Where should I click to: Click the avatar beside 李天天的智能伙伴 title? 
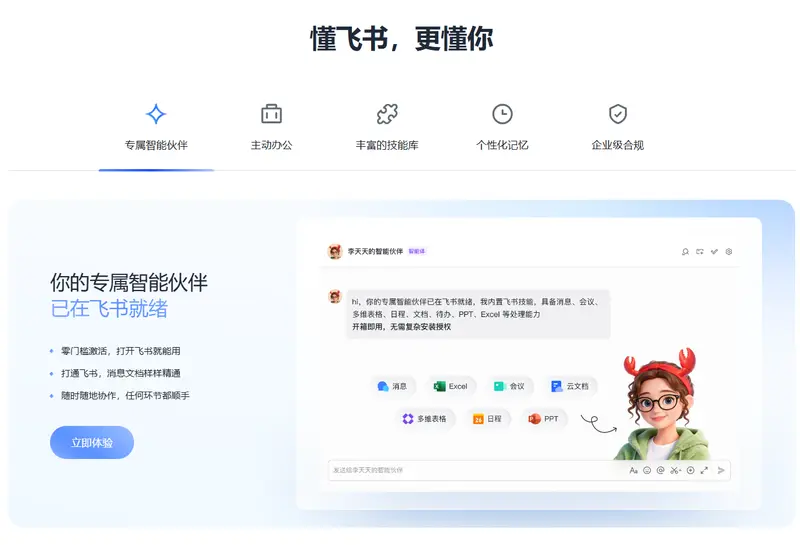[335, 251]
